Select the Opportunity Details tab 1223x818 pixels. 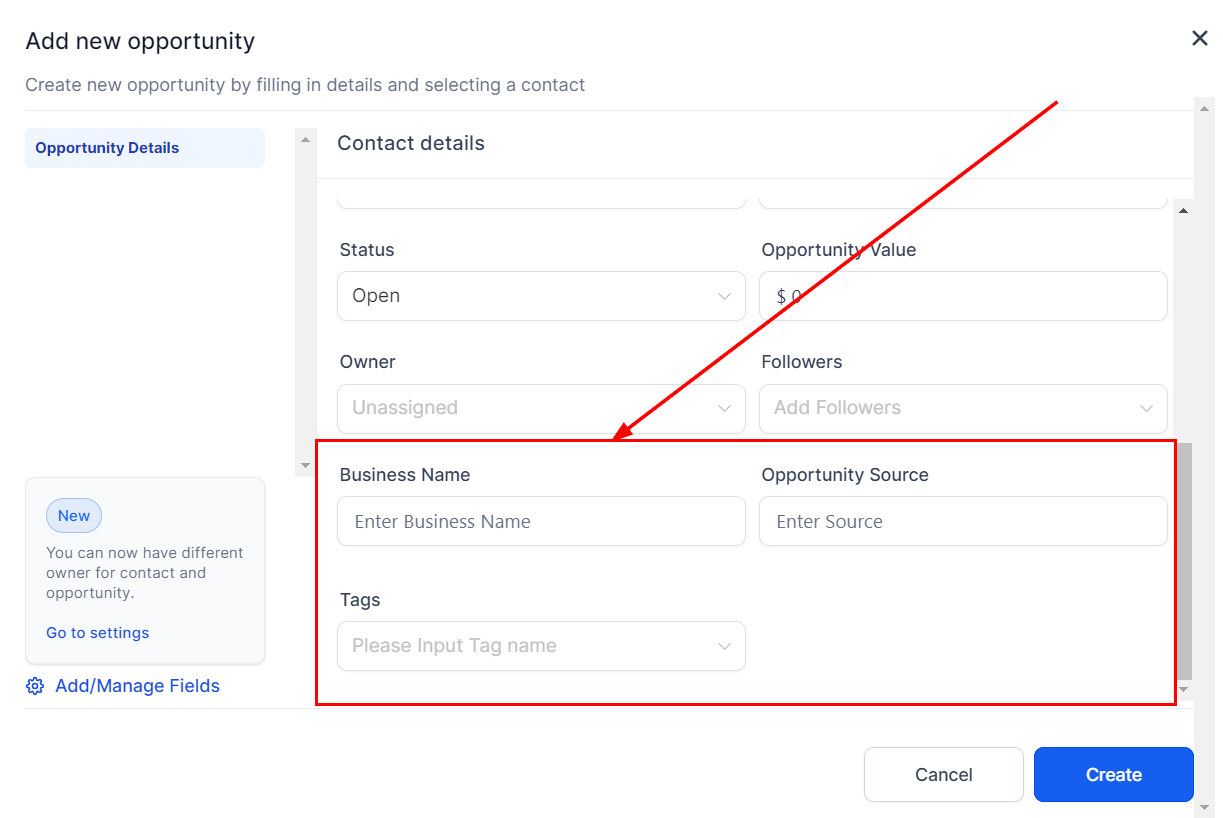coord(144,148)
